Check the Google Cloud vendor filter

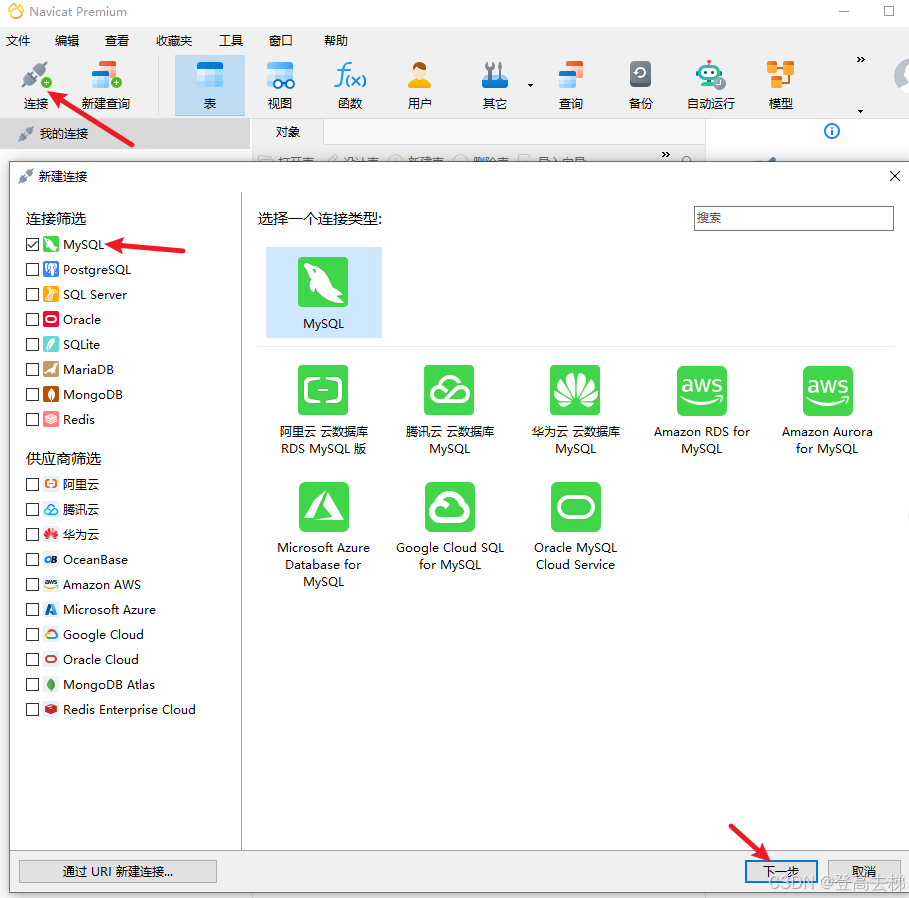pyautogui.click(x=32, y=634)
